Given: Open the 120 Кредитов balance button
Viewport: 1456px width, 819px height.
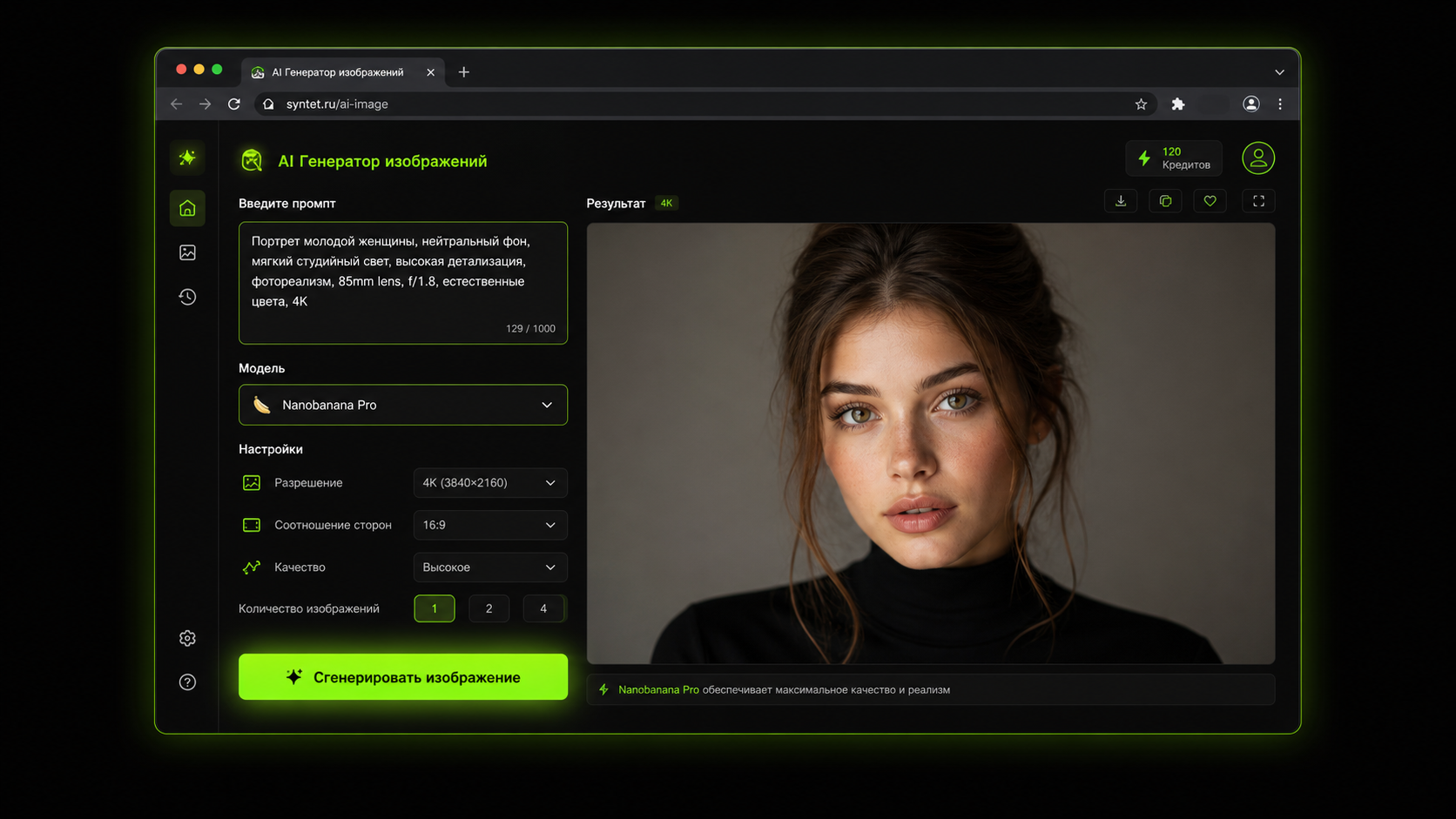Looking at the screenshot, I should 1174,158.
